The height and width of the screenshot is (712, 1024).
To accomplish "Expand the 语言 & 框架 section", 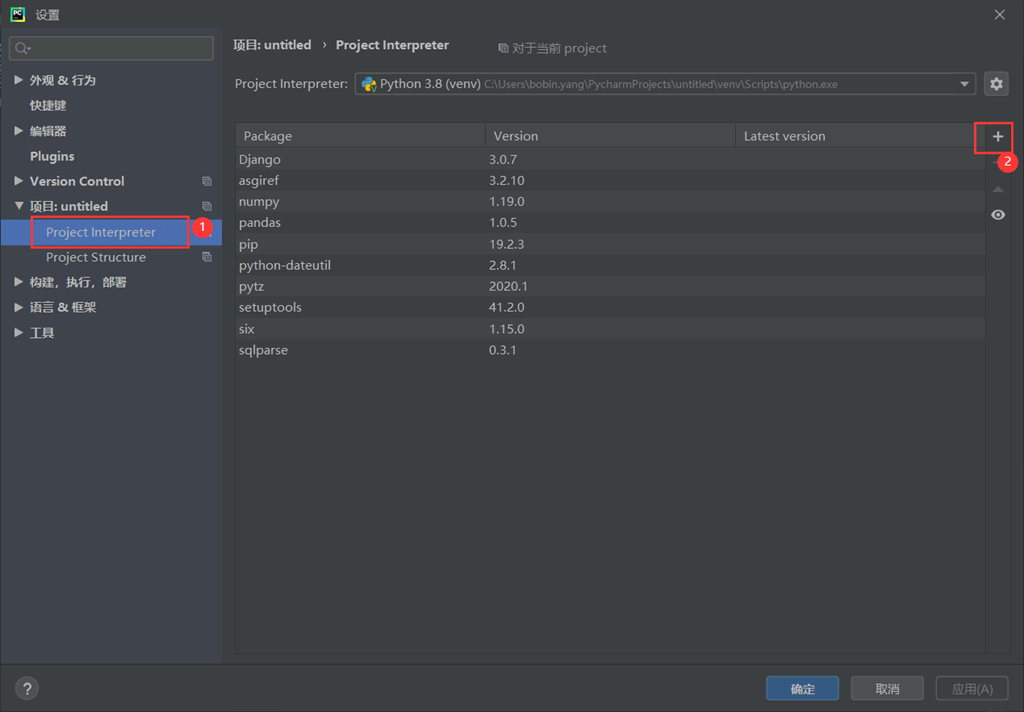I will (x=18, y=307).
